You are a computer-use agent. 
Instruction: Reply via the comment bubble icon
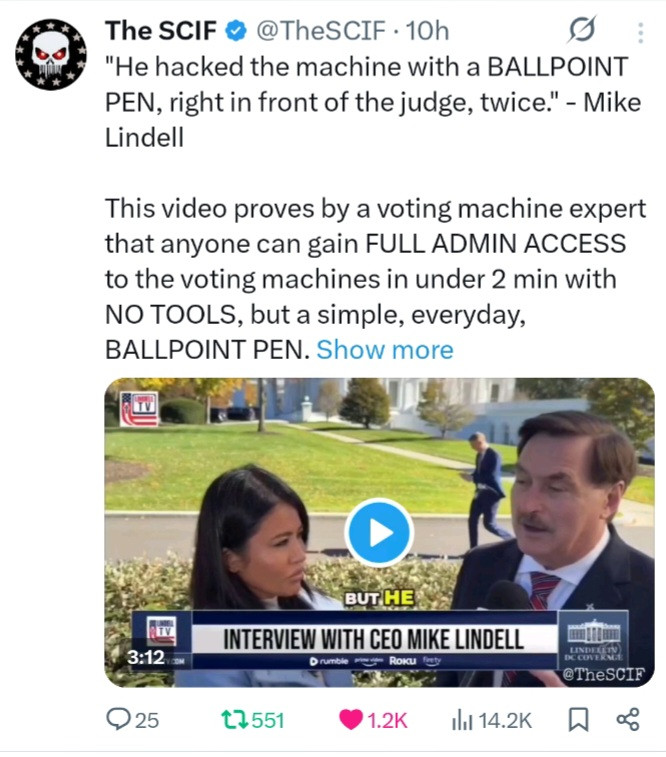tap(117, 719)
